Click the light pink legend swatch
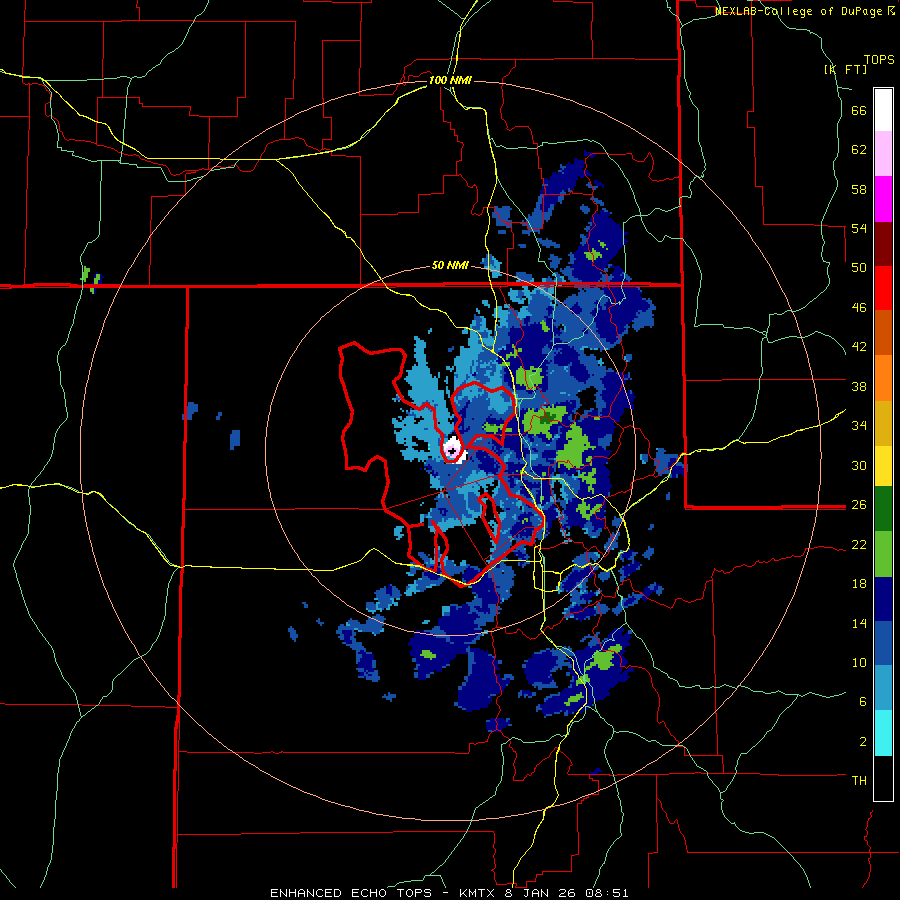This screenshot has width=900, height=900. [883, 153]
